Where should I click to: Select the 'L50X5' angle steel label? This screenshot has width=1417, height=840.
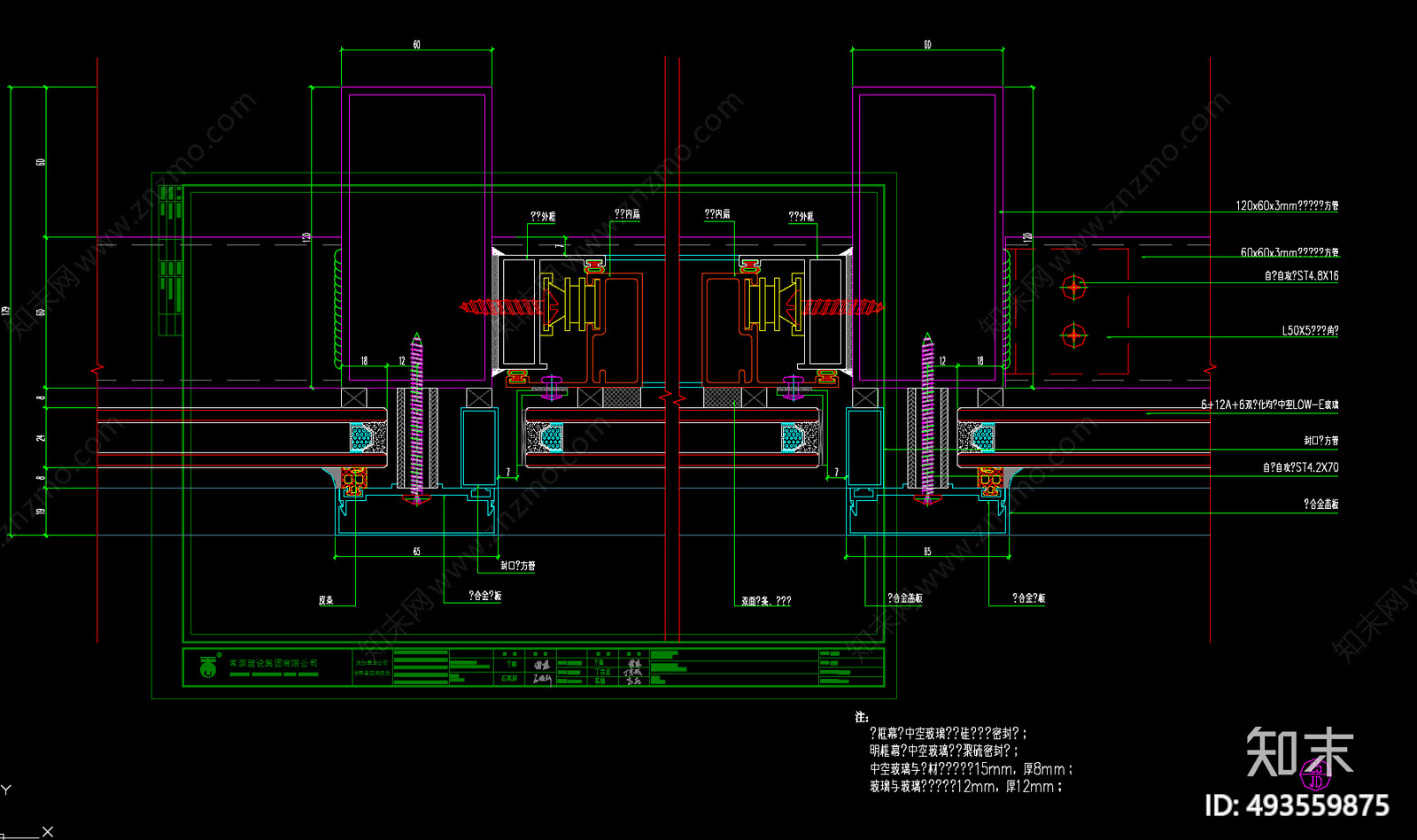(x=1310, y=330)
